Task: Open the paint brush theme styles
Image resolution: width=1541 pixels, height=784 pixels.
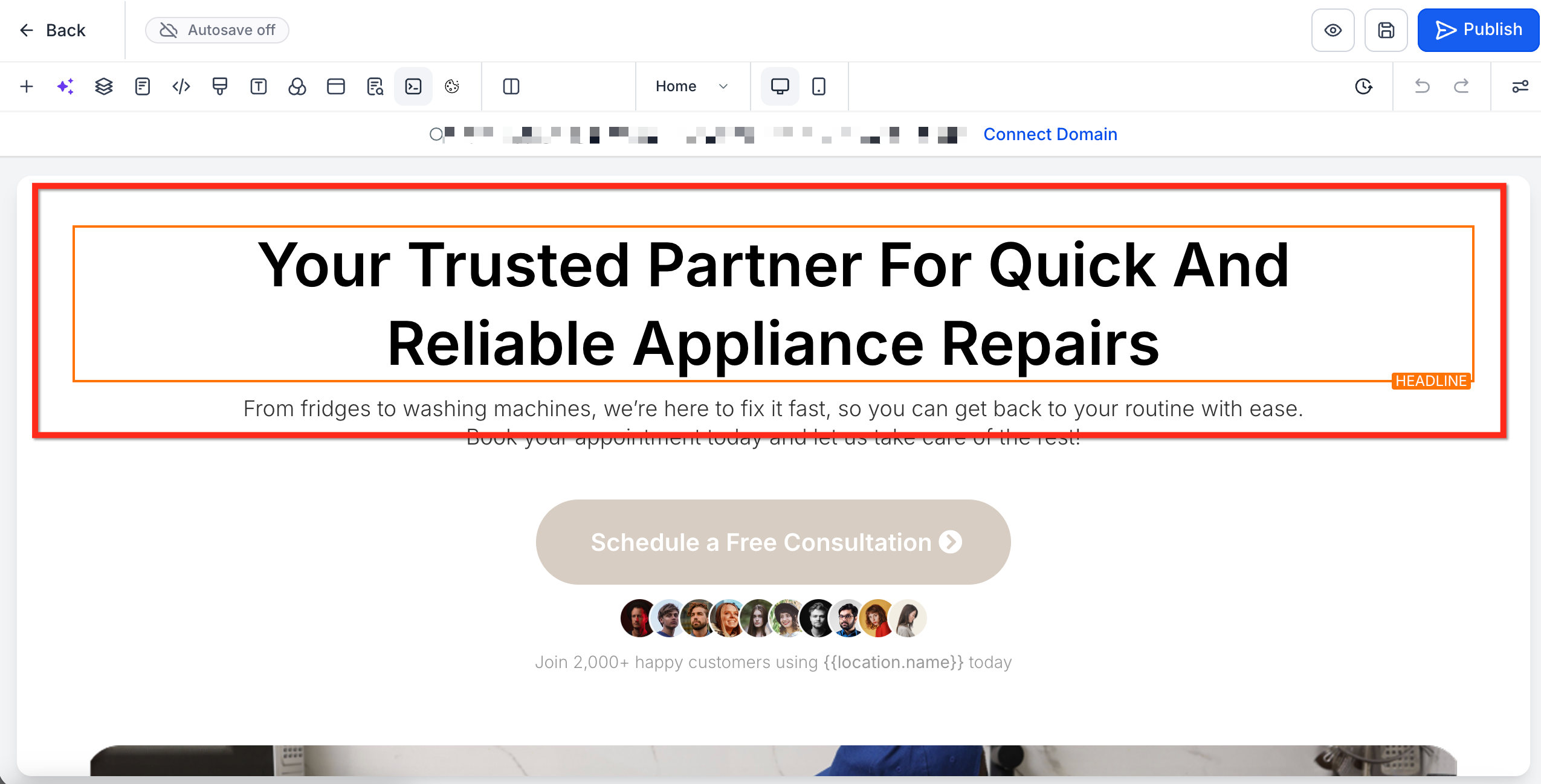Action: click(x=220, y=86)
